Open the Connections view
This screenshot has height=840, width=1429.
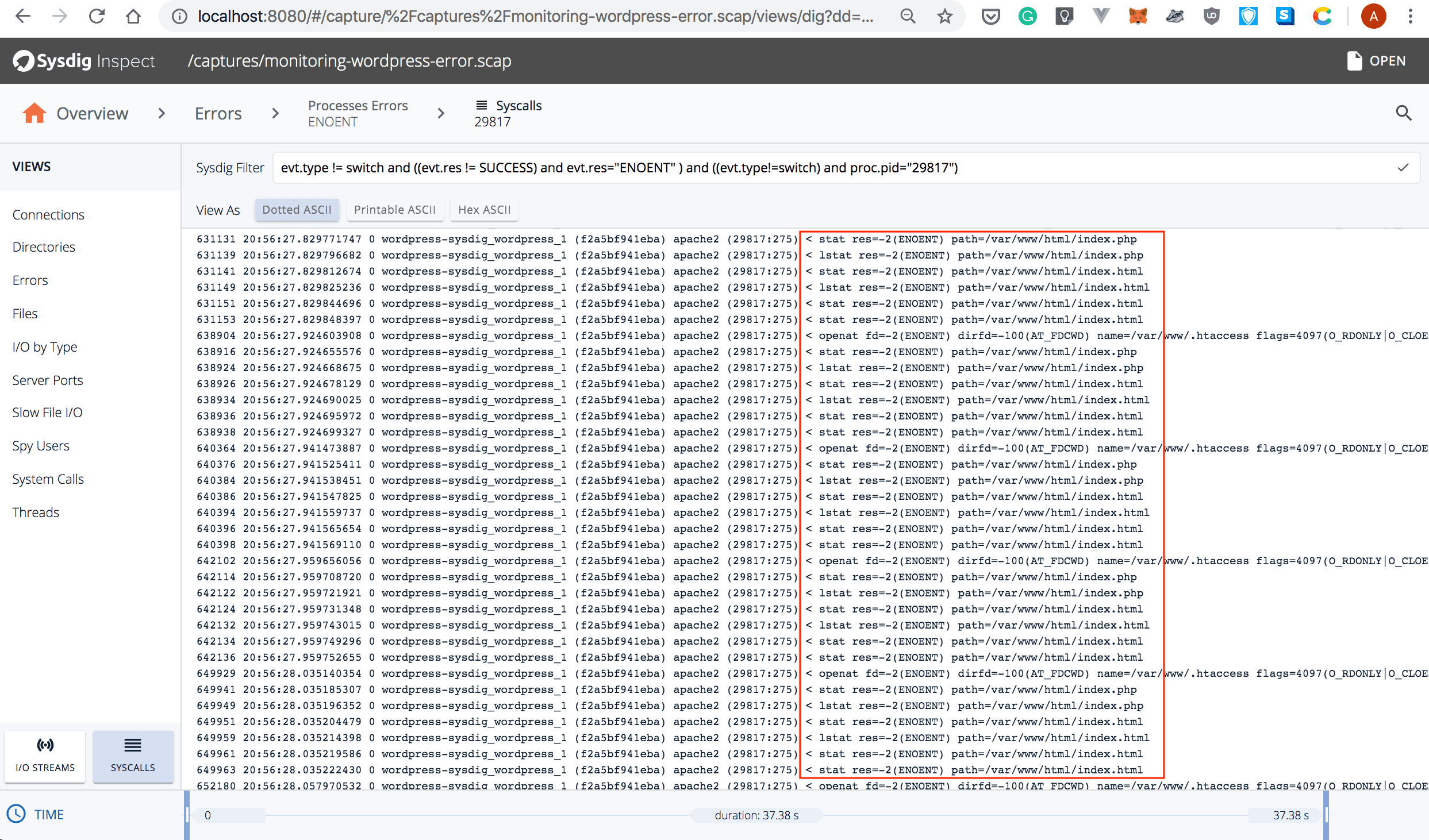pyautogui.click(x=48, y=215)
